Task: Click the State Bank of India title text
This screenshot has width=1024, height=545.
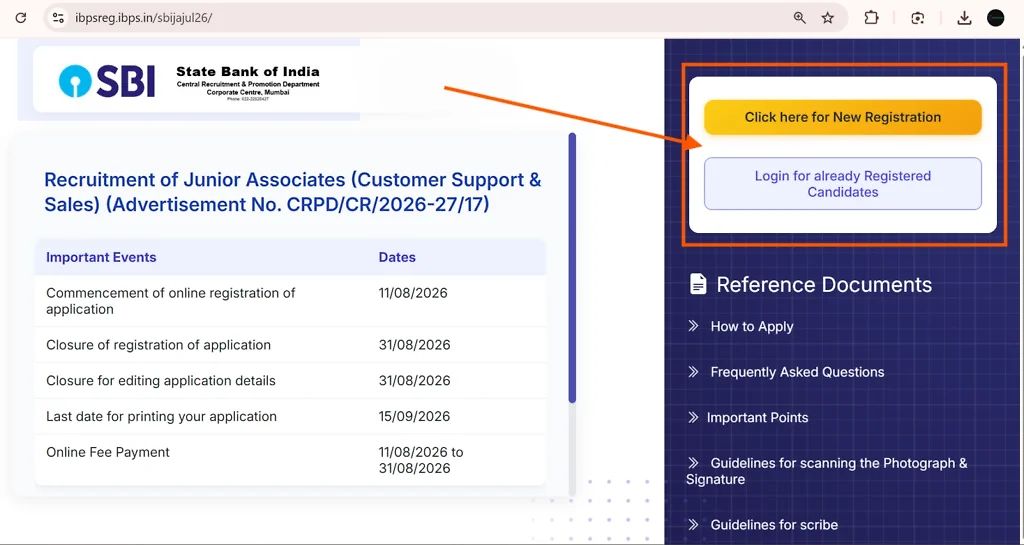Action: coord(248,71)
